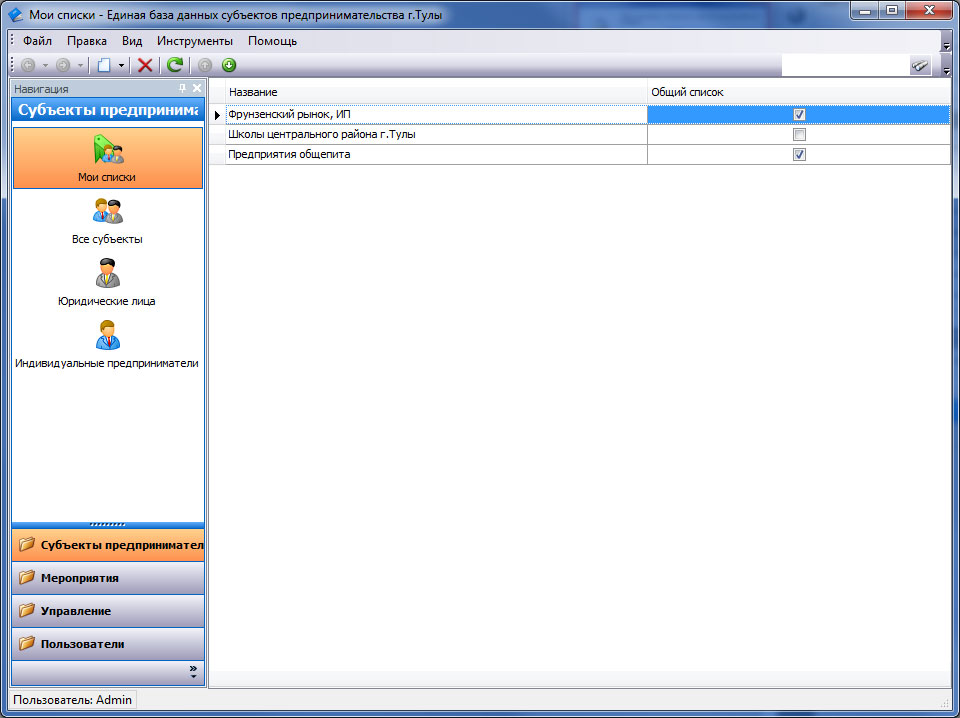The image size is (960, 718).
Task: Click the Пользователь: Admin status bar entry
Action: [73, 700]
